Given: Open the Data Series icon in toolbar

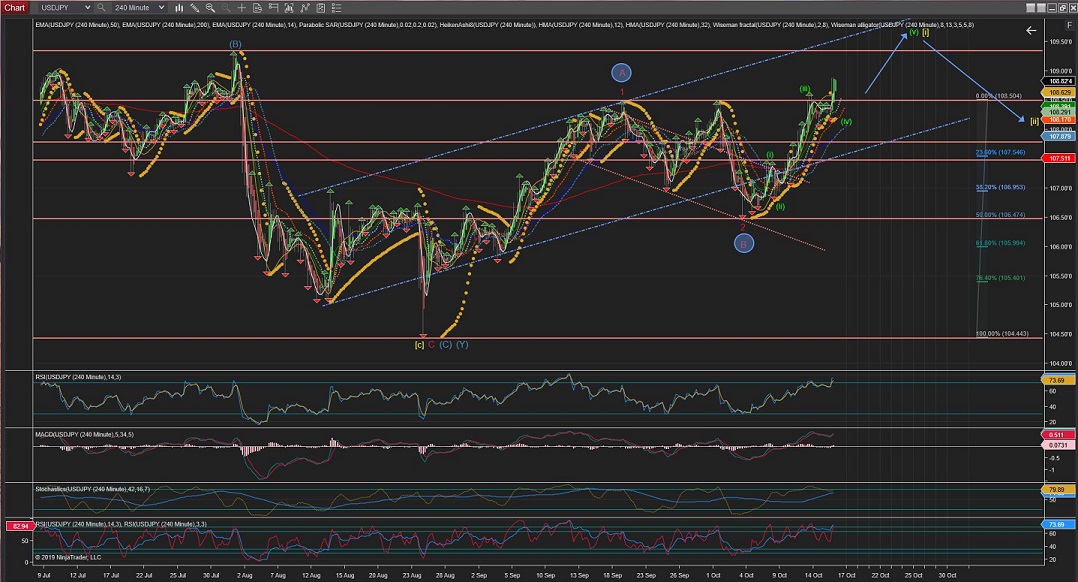Looking at the screenshot, I should tap(273, 7).
